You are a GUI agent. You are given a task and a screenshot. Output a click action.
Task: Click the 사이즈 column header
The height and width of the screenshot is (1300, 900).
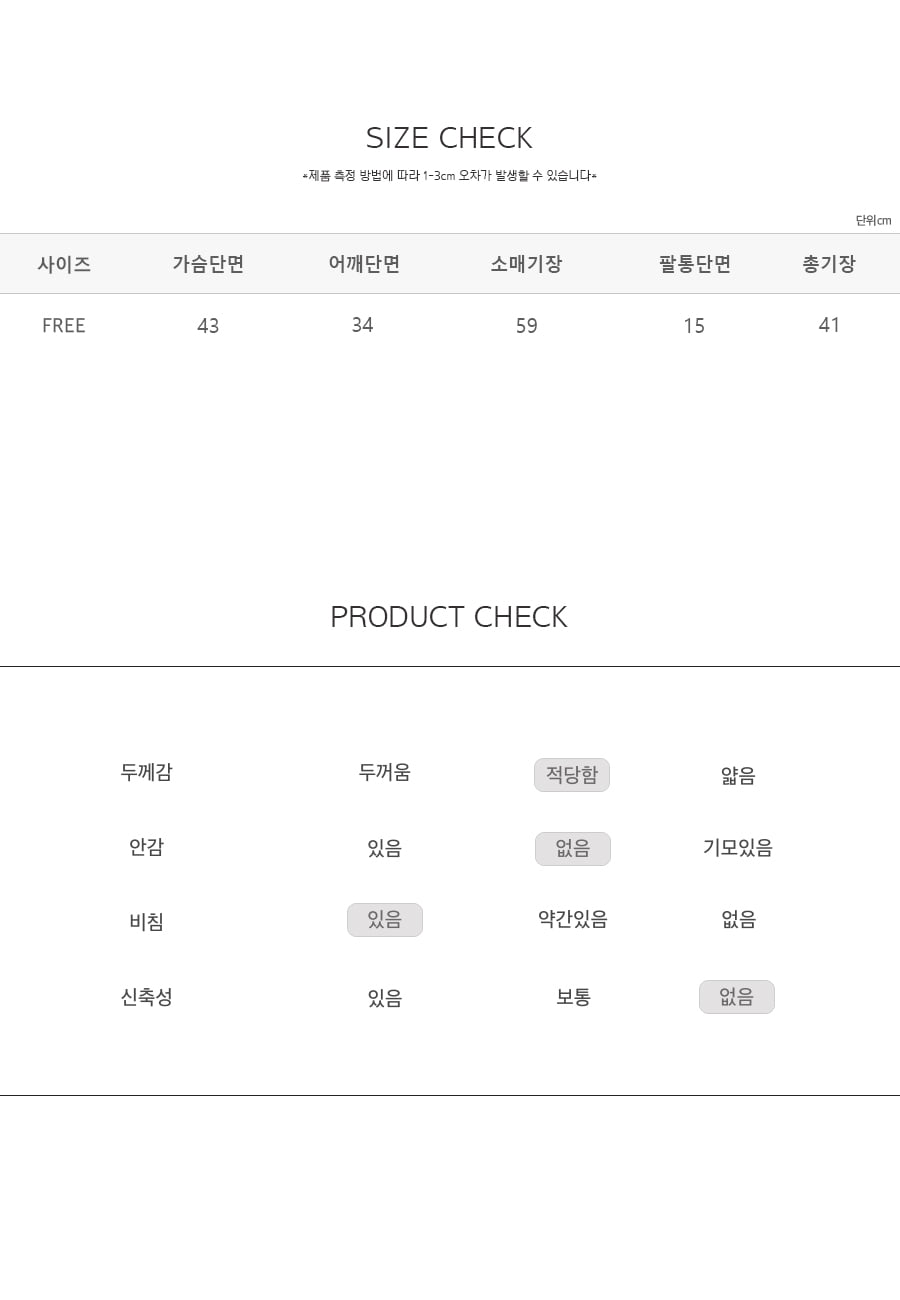[64, 264]
